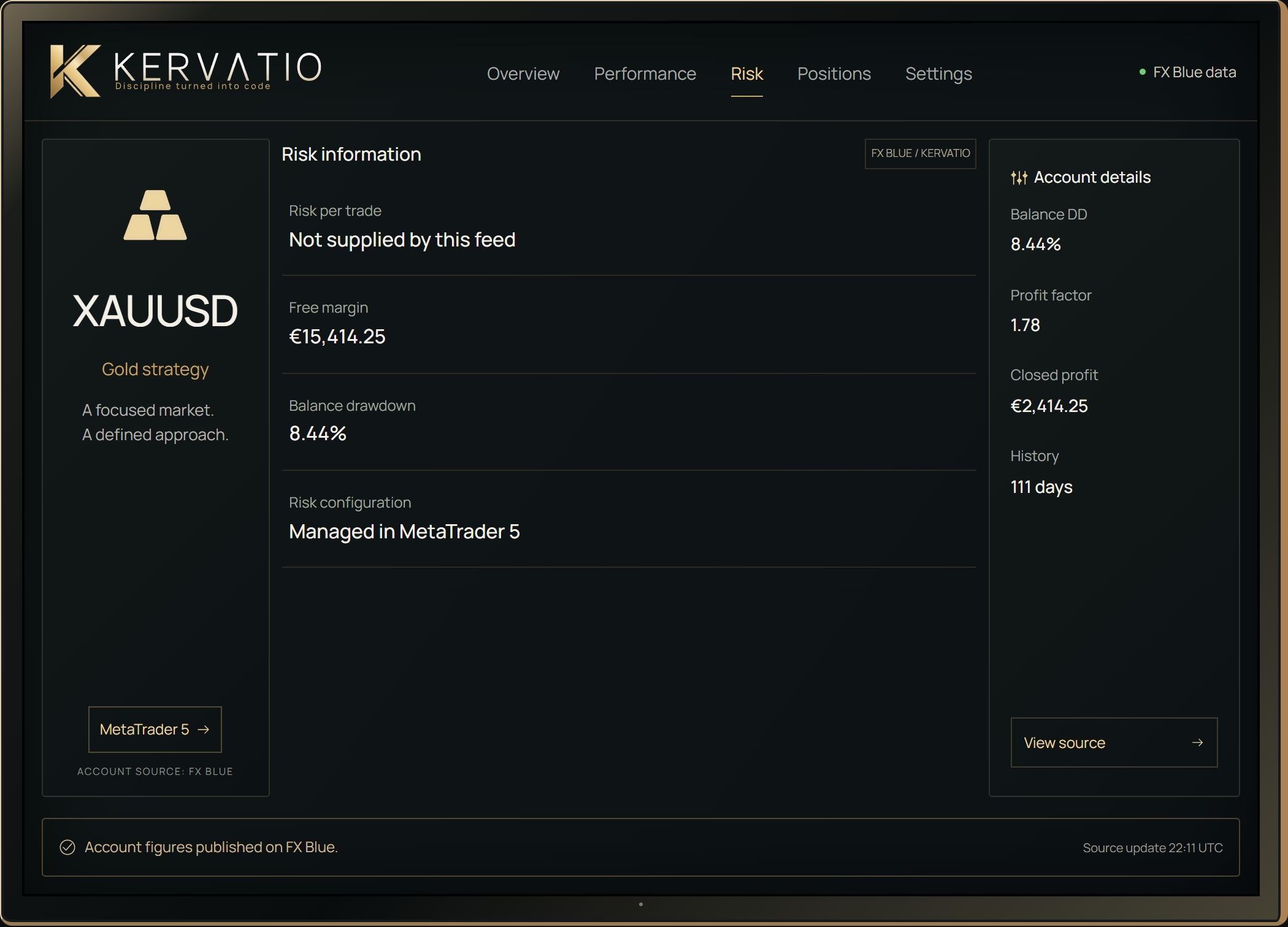Select the XAUUSD symbol heading
The image size is (1288, 927).
click(155, 311)
